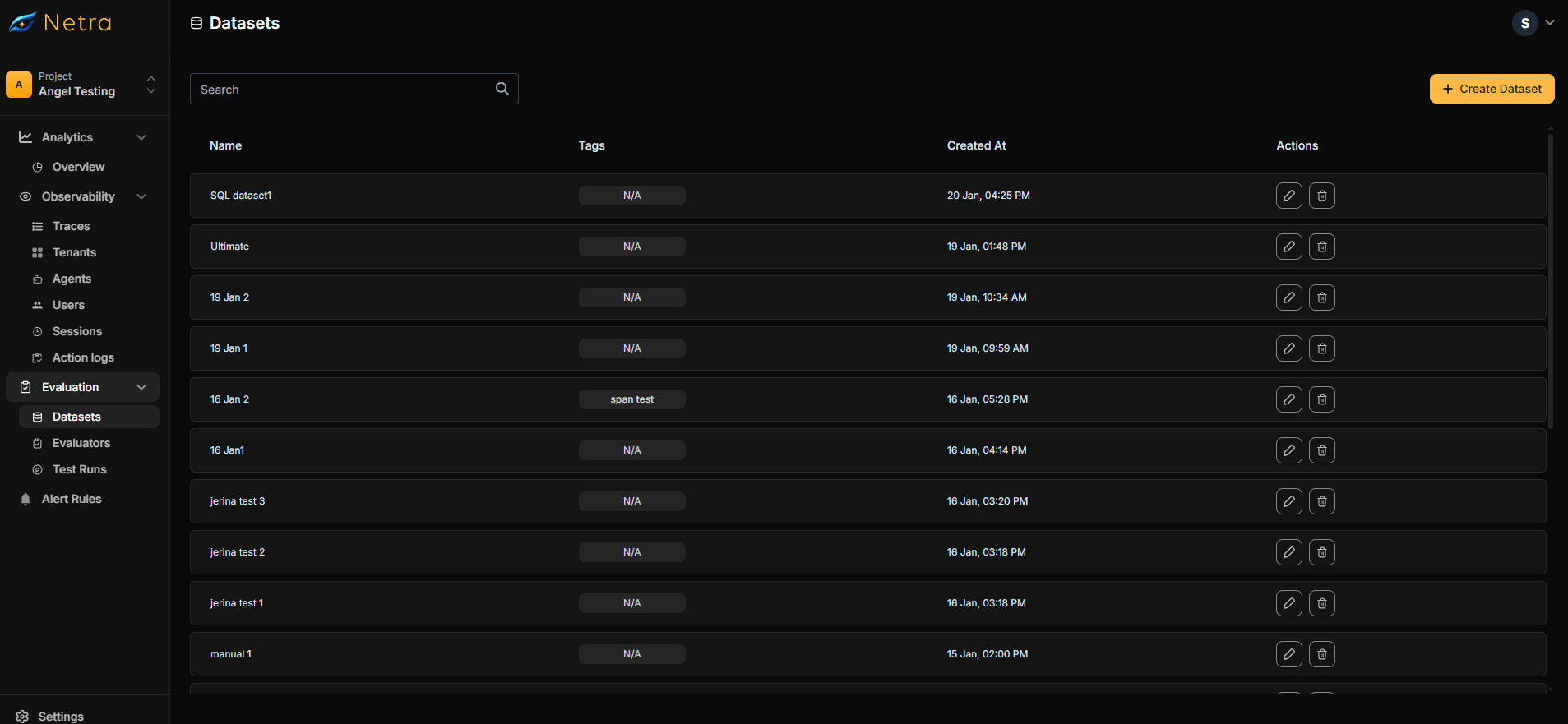Edit the jerina test 1 dataset
Viewport: 1568px width, 724px height.
1288,603
